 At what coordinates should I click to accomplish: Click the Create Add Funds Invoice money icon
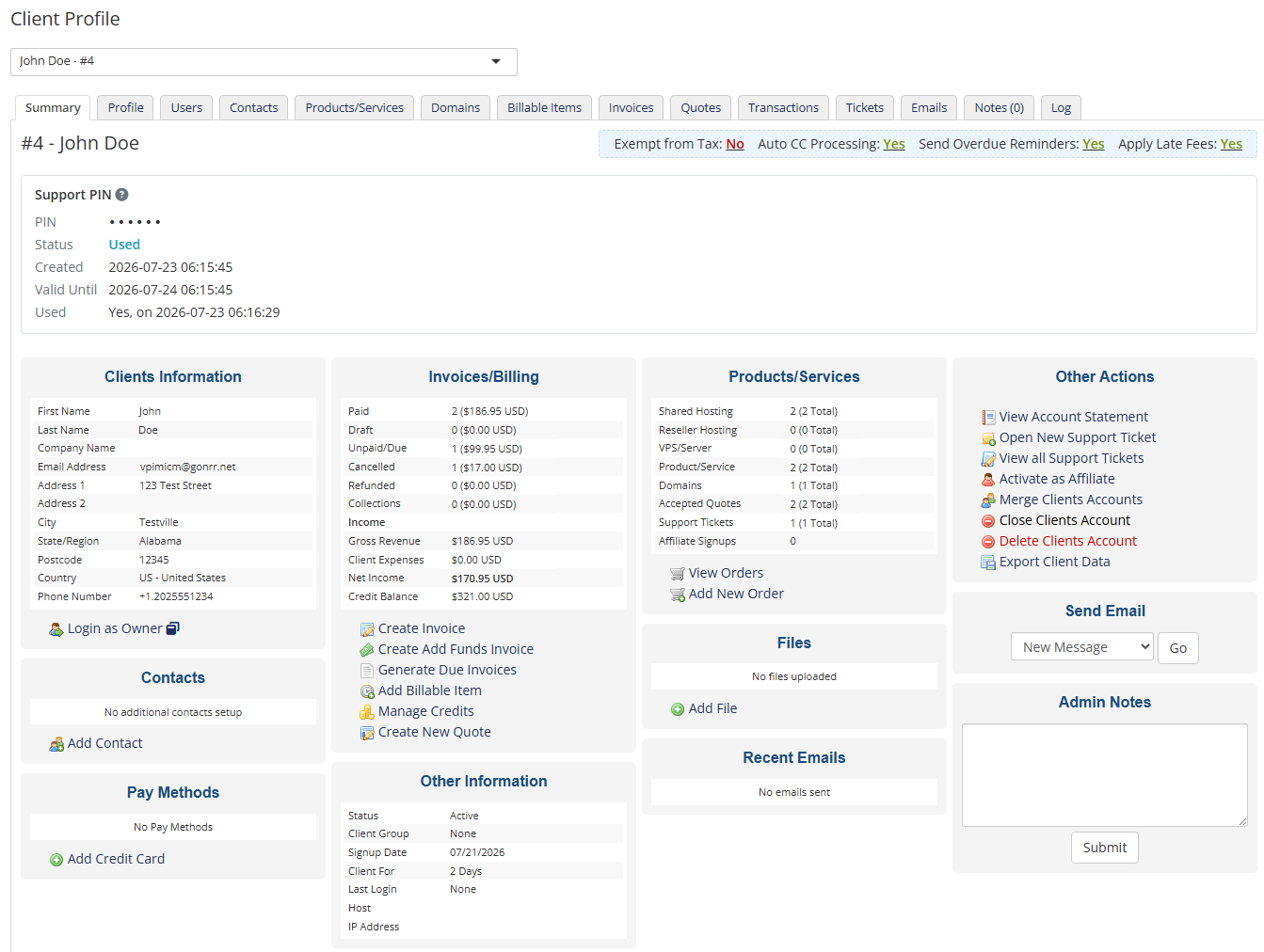click(x=367, y=650)
